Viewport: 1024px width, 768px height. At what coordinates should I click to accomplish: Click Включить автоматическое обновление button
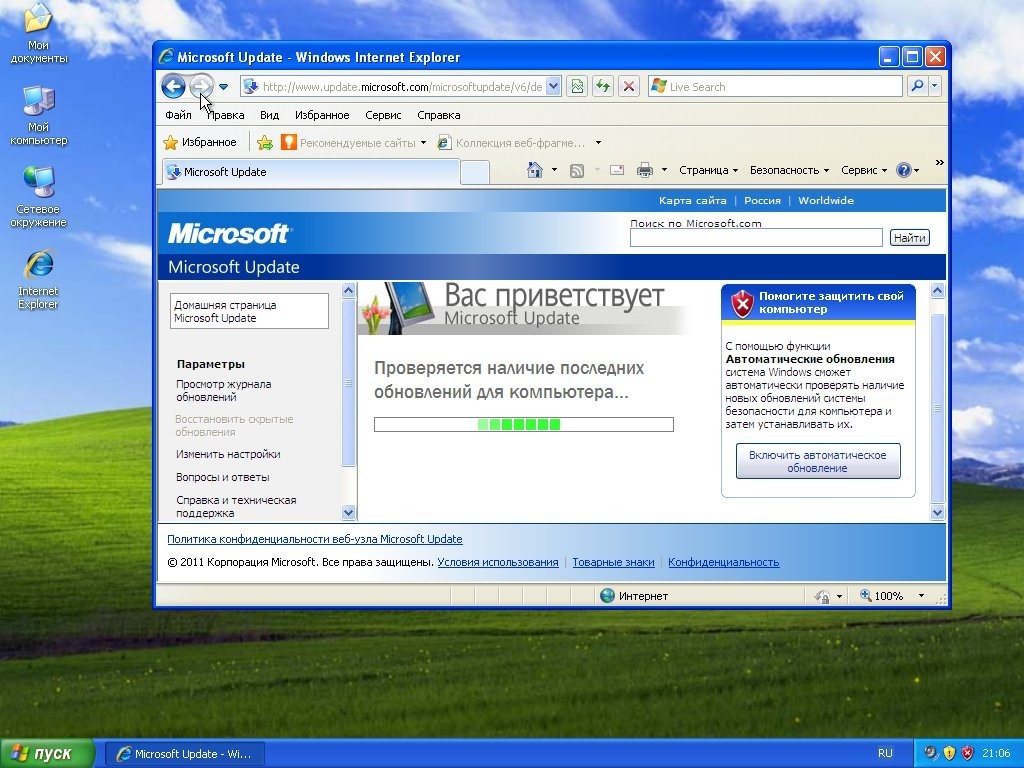(818, 461)
